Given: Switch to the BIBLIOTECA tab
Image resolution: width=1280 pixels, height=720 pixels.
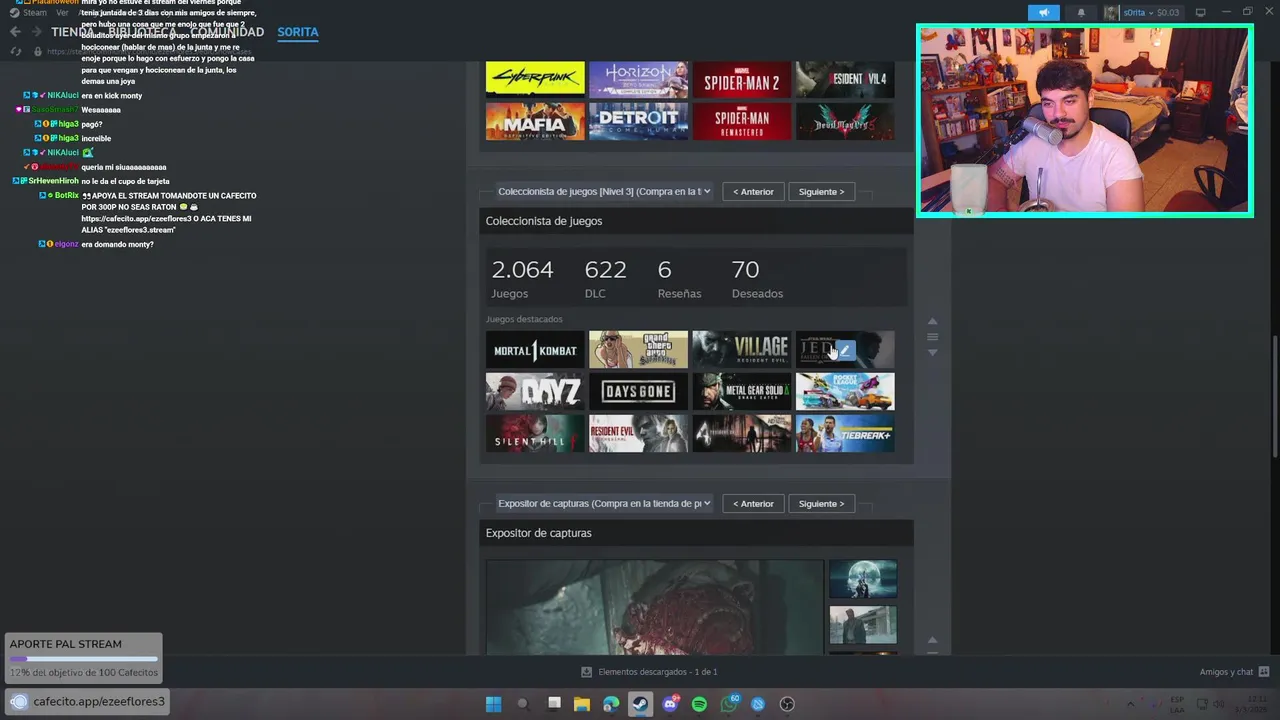Looking at the screenshot, I should 142,32.
